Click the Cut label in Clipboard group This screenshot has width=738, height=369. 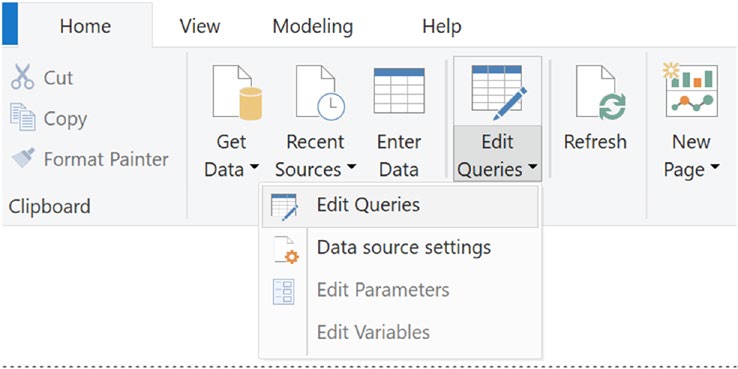point(58,78)
